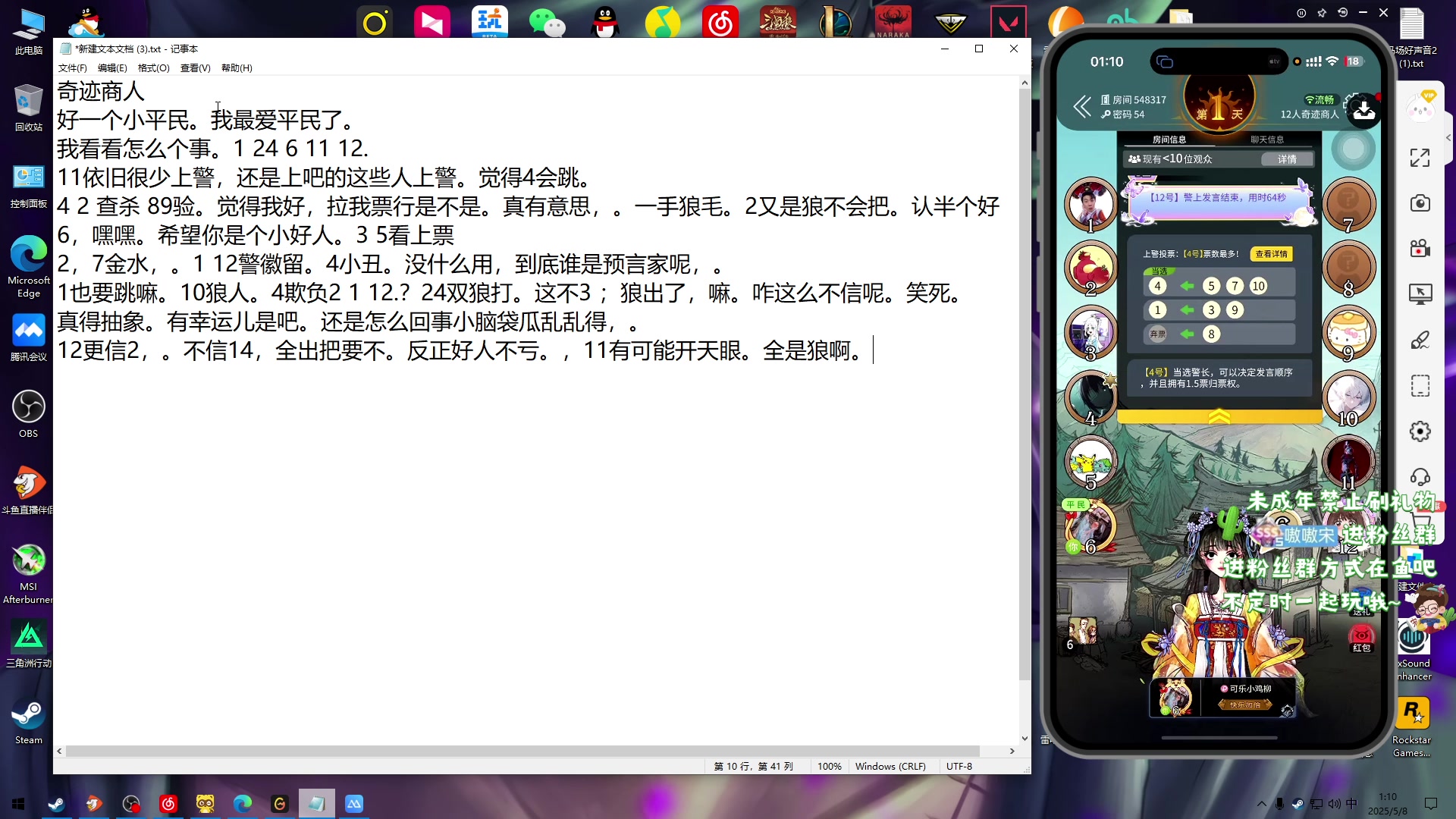The image size is (1456, 819).
Task: Select the empty seat number 8
Action: pos(1348,268)
